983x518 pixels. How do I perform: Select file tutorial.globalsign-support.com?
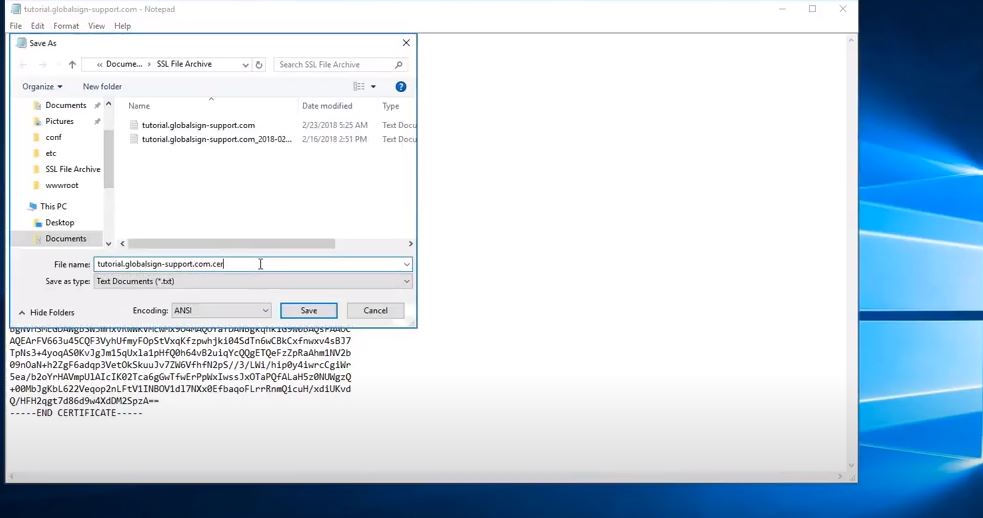point(198,125)
